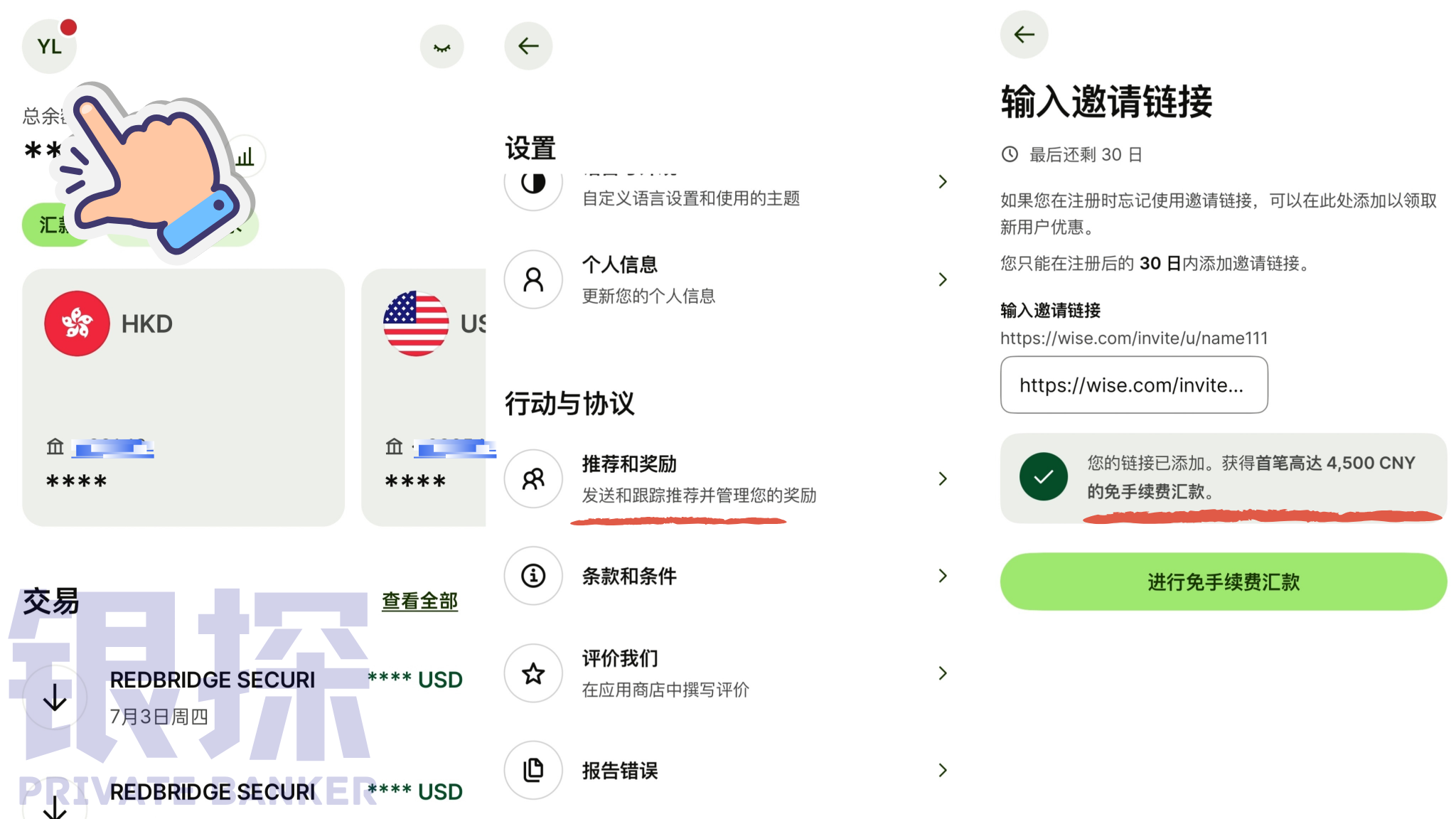The image size is (1456, 819).
Task: Expand the 个人信息 row chevron
Action: pos(943,279)
